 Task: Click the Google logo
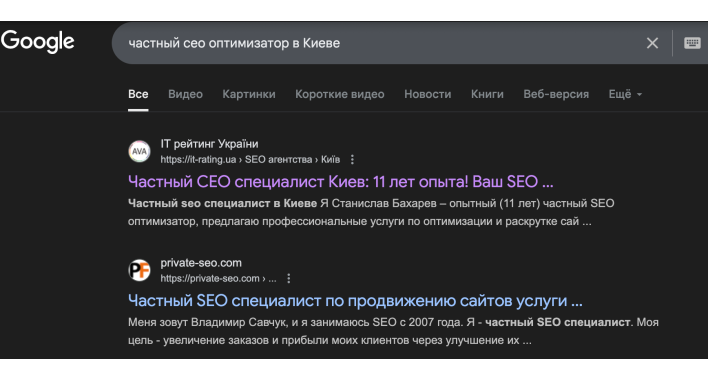coord(37,42)
